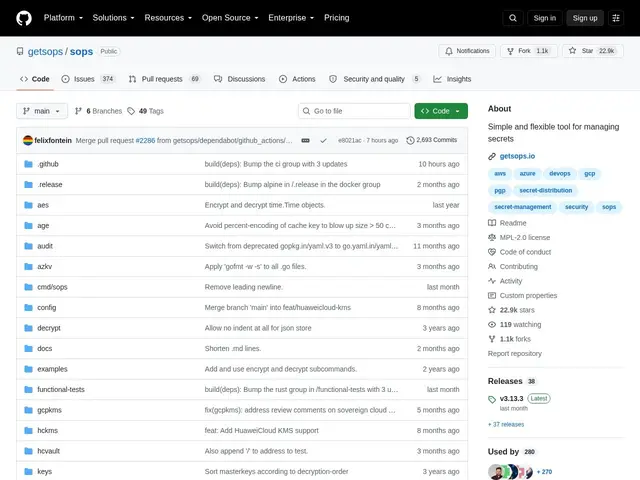
Task: Open Code of conduct
Action: 520,252
